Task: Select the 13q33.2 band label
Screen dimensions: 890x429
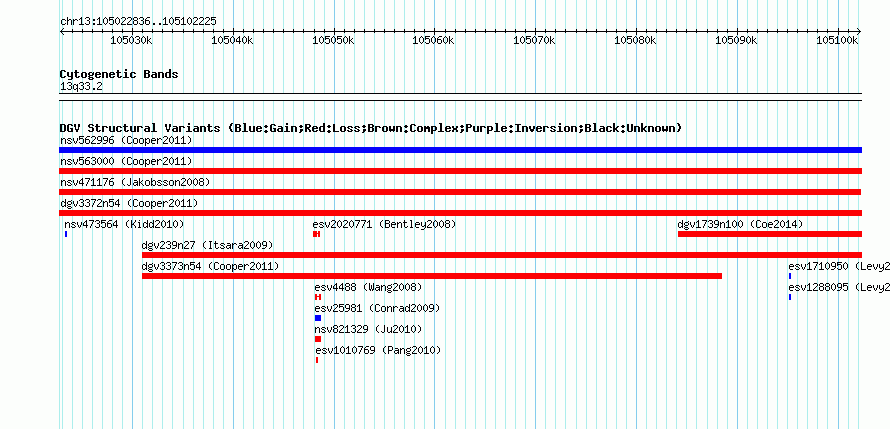Action: click(x=81, y=87)
